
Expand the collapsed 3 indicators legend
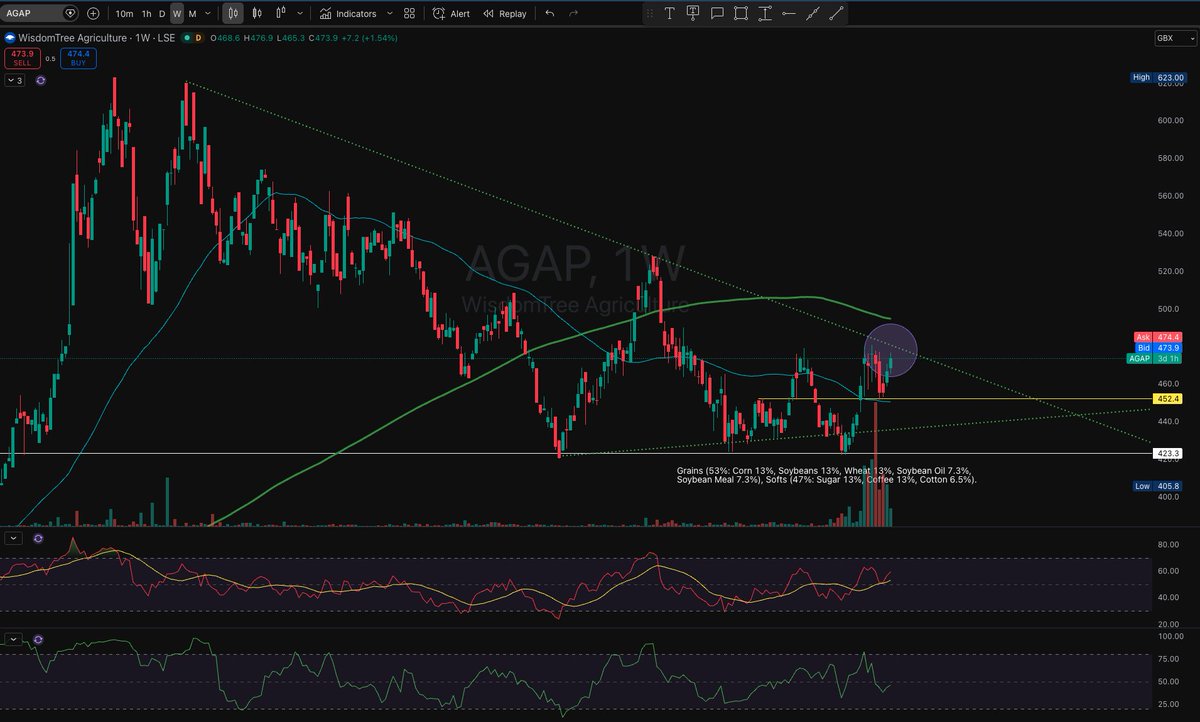point(16,80)
